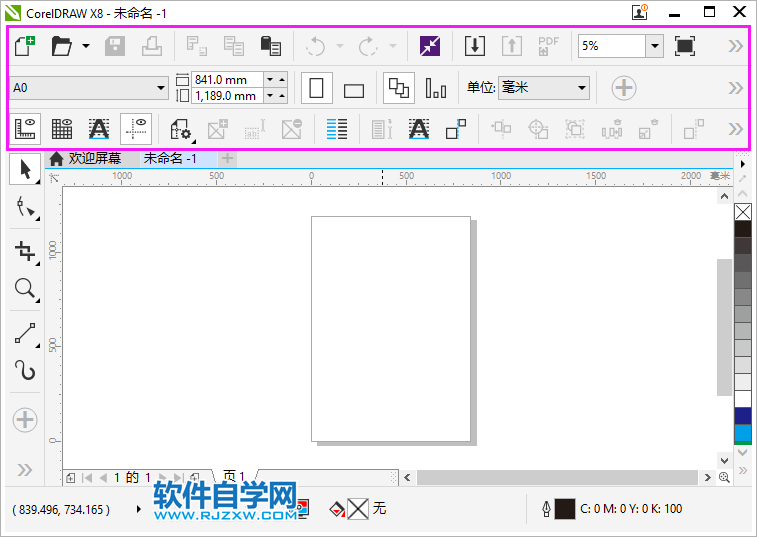Toggle Show Grid
The height and width of the screenshot is (537, 757).
point(62,129)
